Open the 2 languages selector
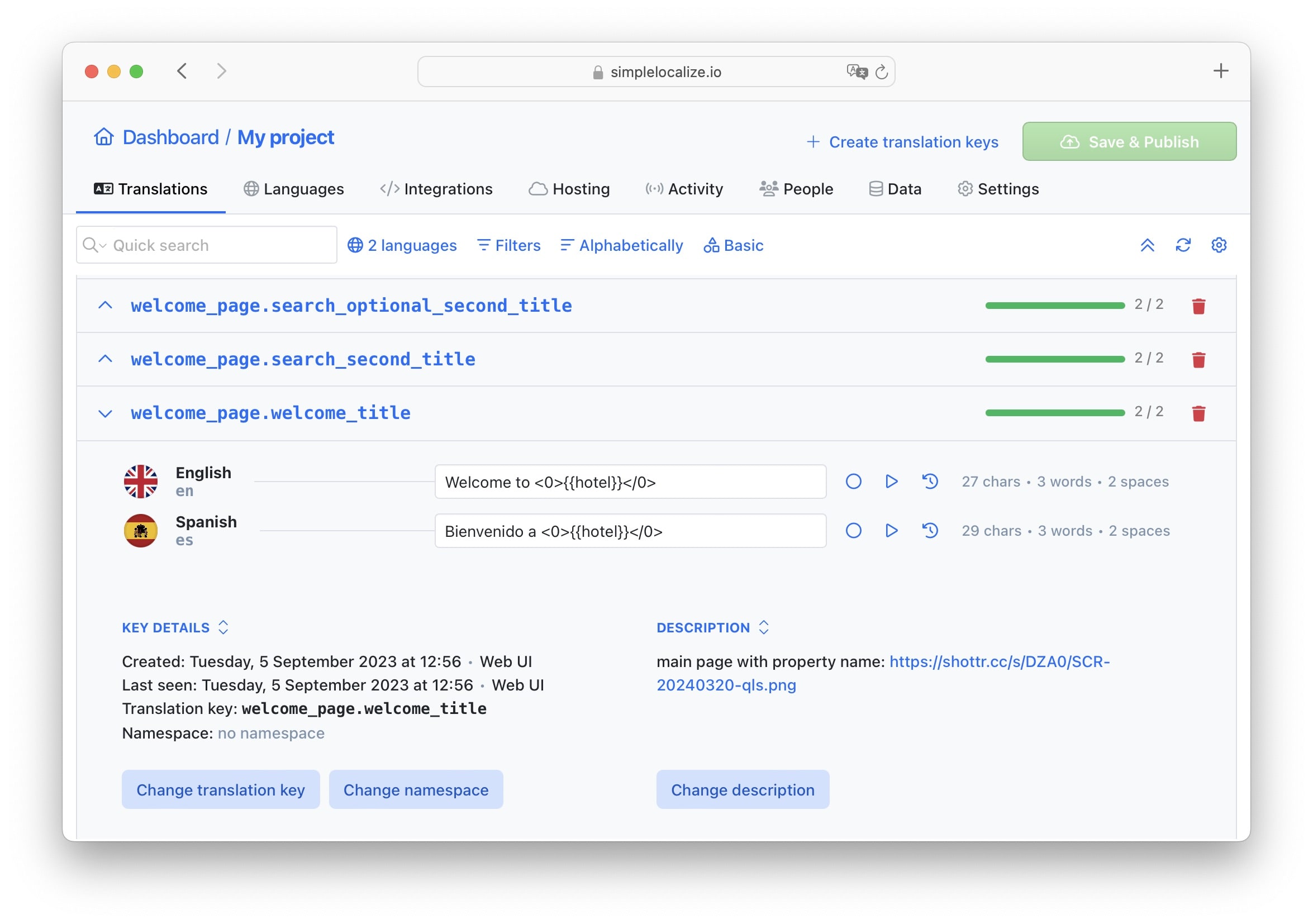 (x=402, y=245)
